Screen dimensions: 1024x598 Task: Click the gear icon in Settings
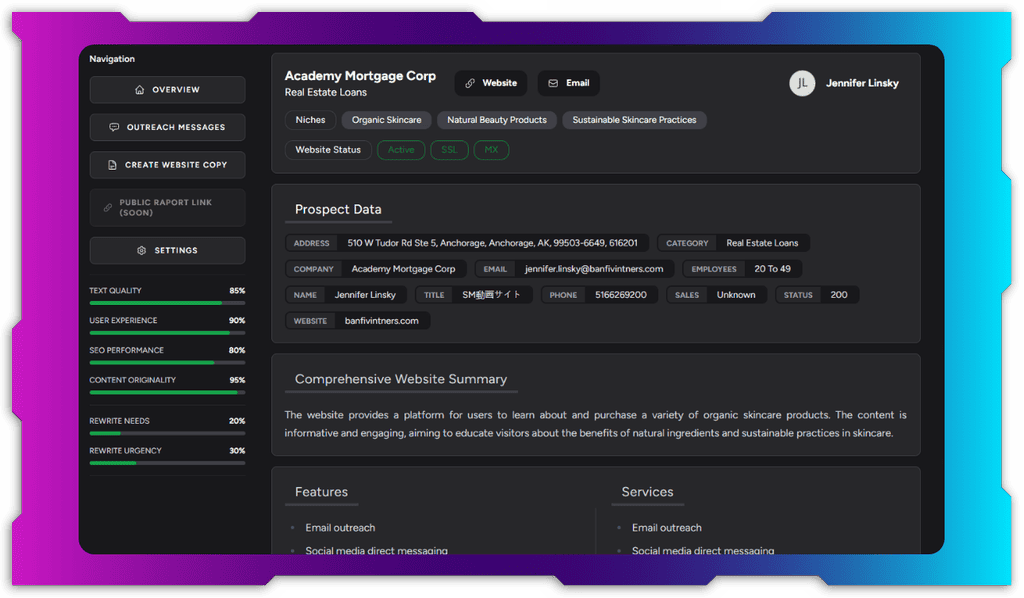(x=141, y=250)
